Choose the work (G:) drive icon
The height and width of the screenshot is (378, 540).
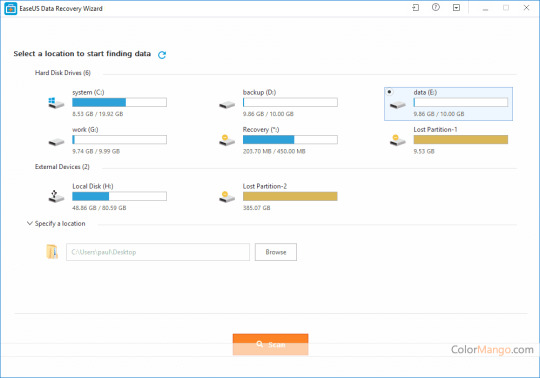pyautogui.click(x=56, y=141)
